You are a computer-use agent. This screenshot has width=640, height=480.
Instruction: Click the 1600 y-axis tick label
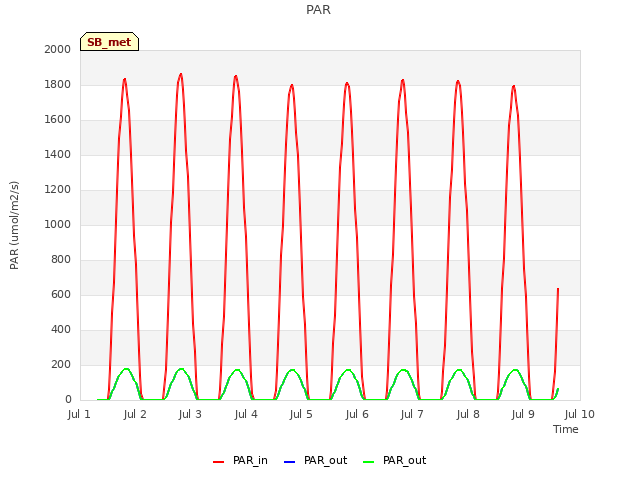point(58,120)
